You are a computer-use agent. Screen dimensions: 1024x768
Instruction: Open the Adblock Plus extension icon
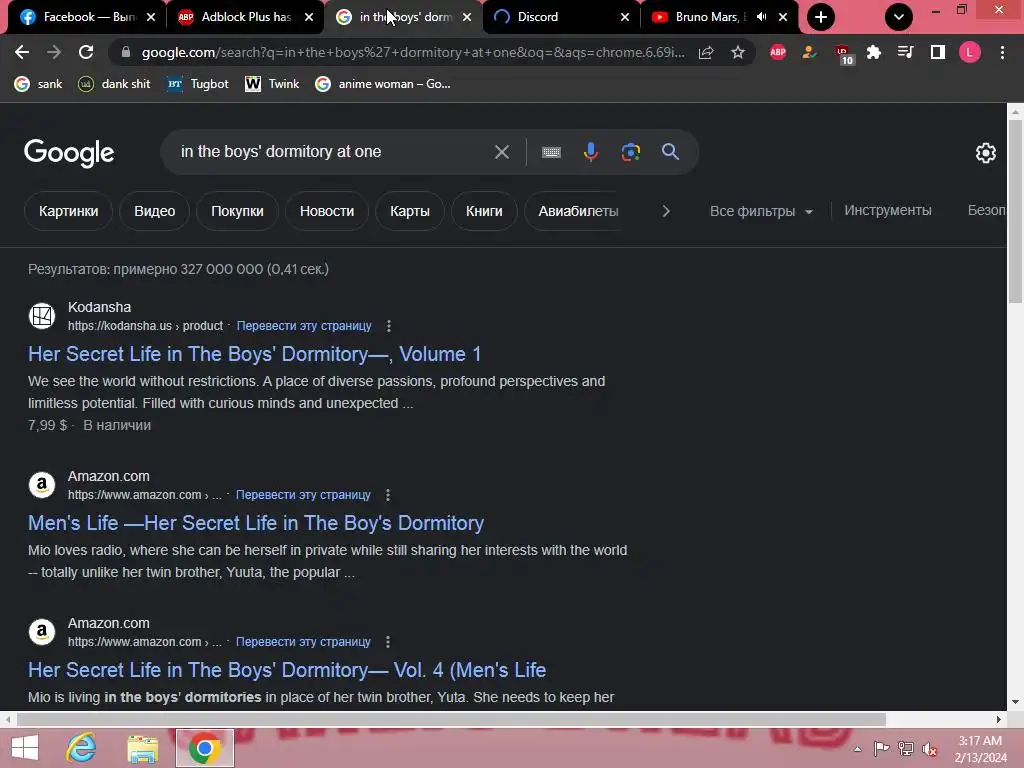[x=778, y=52]
